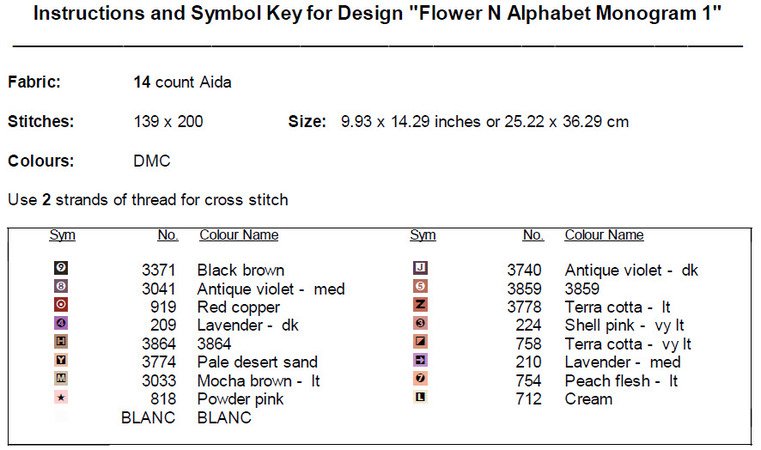Click the left No. column header
Image resolution: width=761 pixels, height=450 pixels.
167,235
